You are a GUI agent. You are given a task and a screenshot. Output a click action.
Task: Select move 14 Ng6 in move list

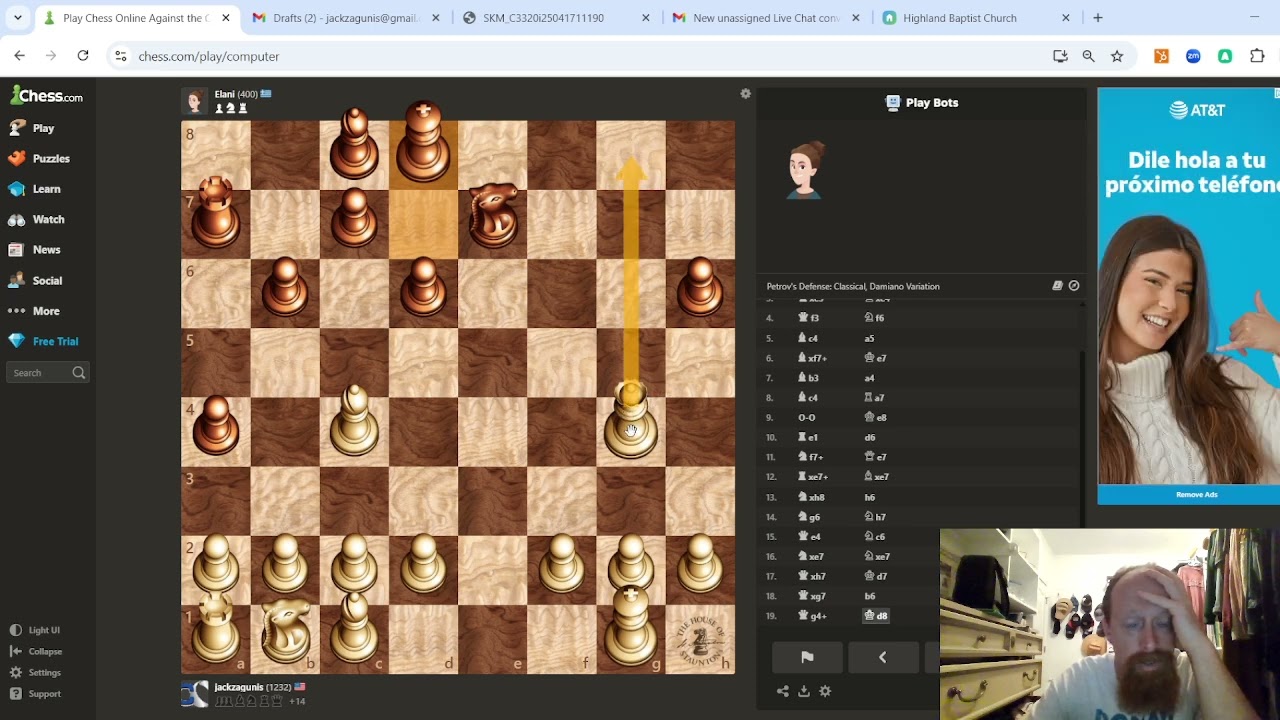[x=809, y=517]
